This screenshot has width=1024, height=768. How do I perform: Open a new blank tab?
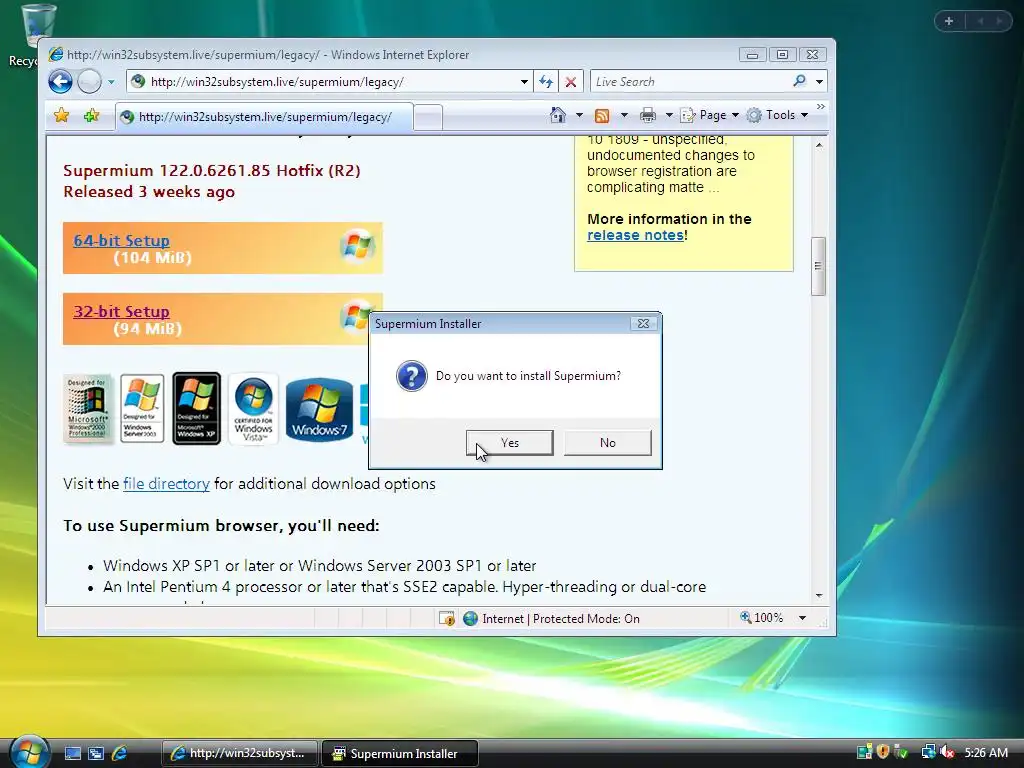click(428, 118)
